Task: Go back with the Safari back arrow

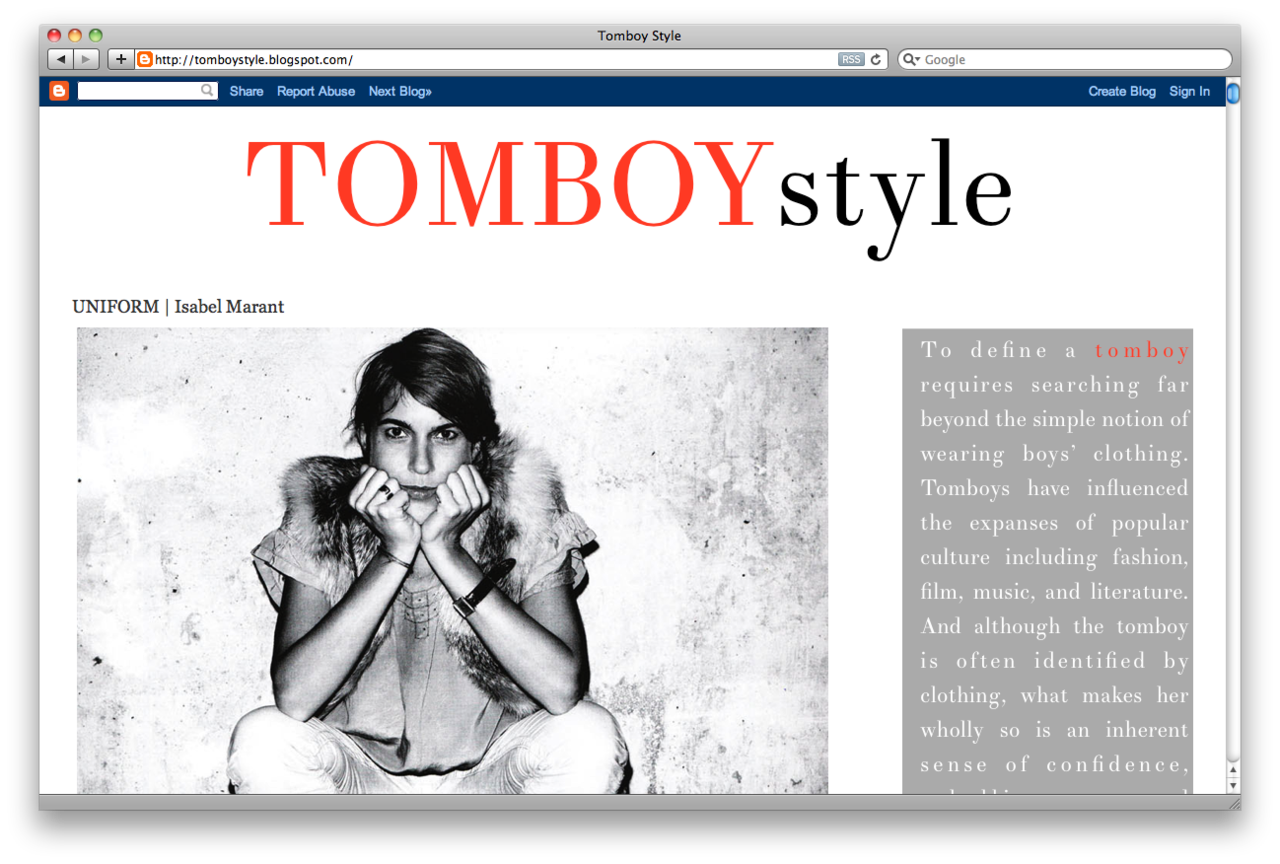Action: pyautogui.click(x=61, y=60)
